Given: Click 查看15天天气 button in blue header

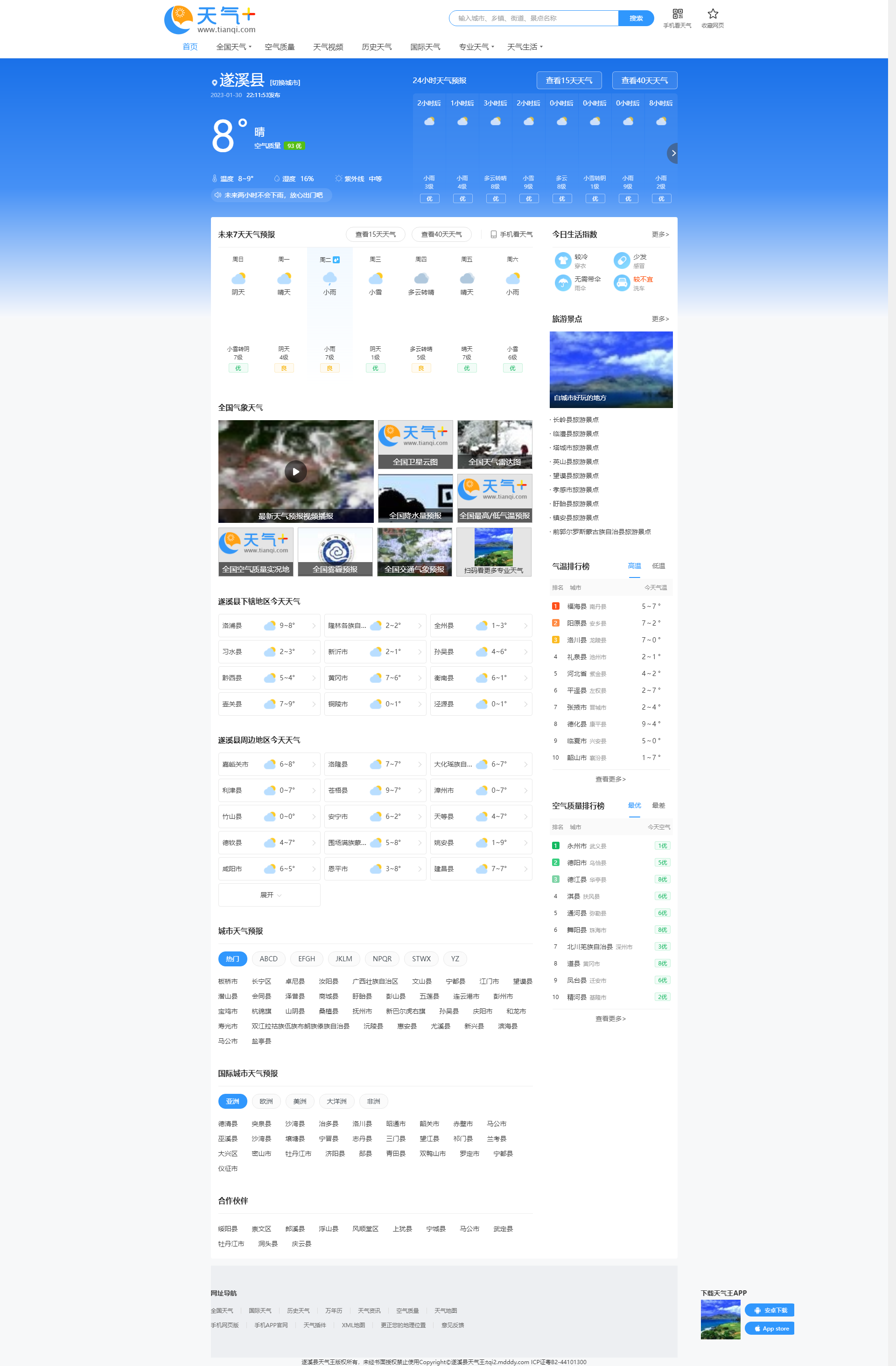Looking at the screenshot, I should [x=568, y=80].
